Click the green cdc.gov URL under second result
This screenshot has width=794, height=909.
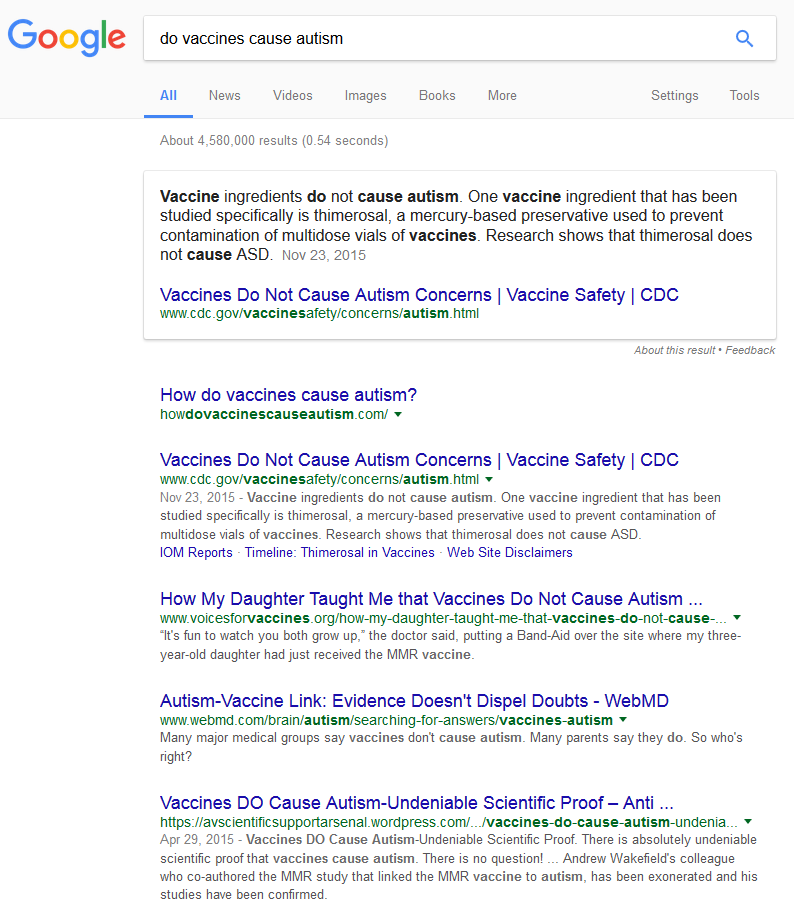[319, 479]
